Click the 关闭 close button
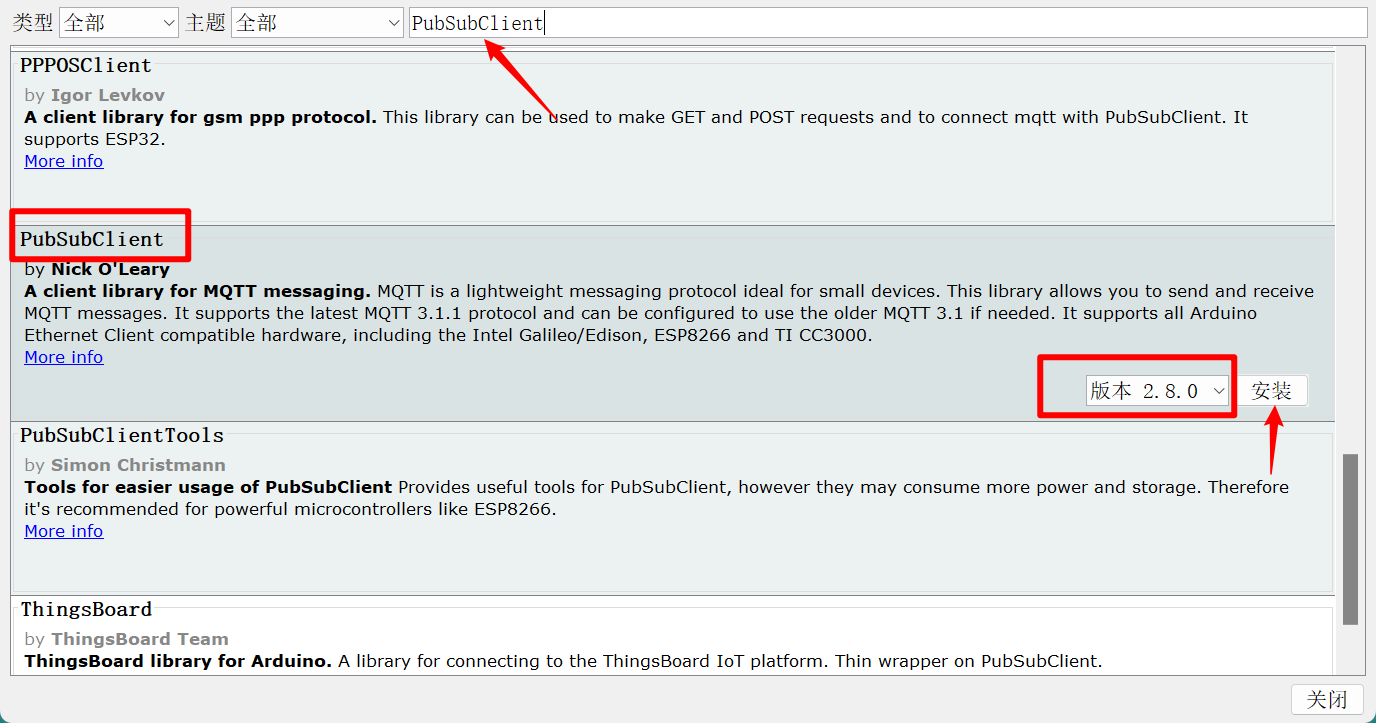 (1327, 700)
